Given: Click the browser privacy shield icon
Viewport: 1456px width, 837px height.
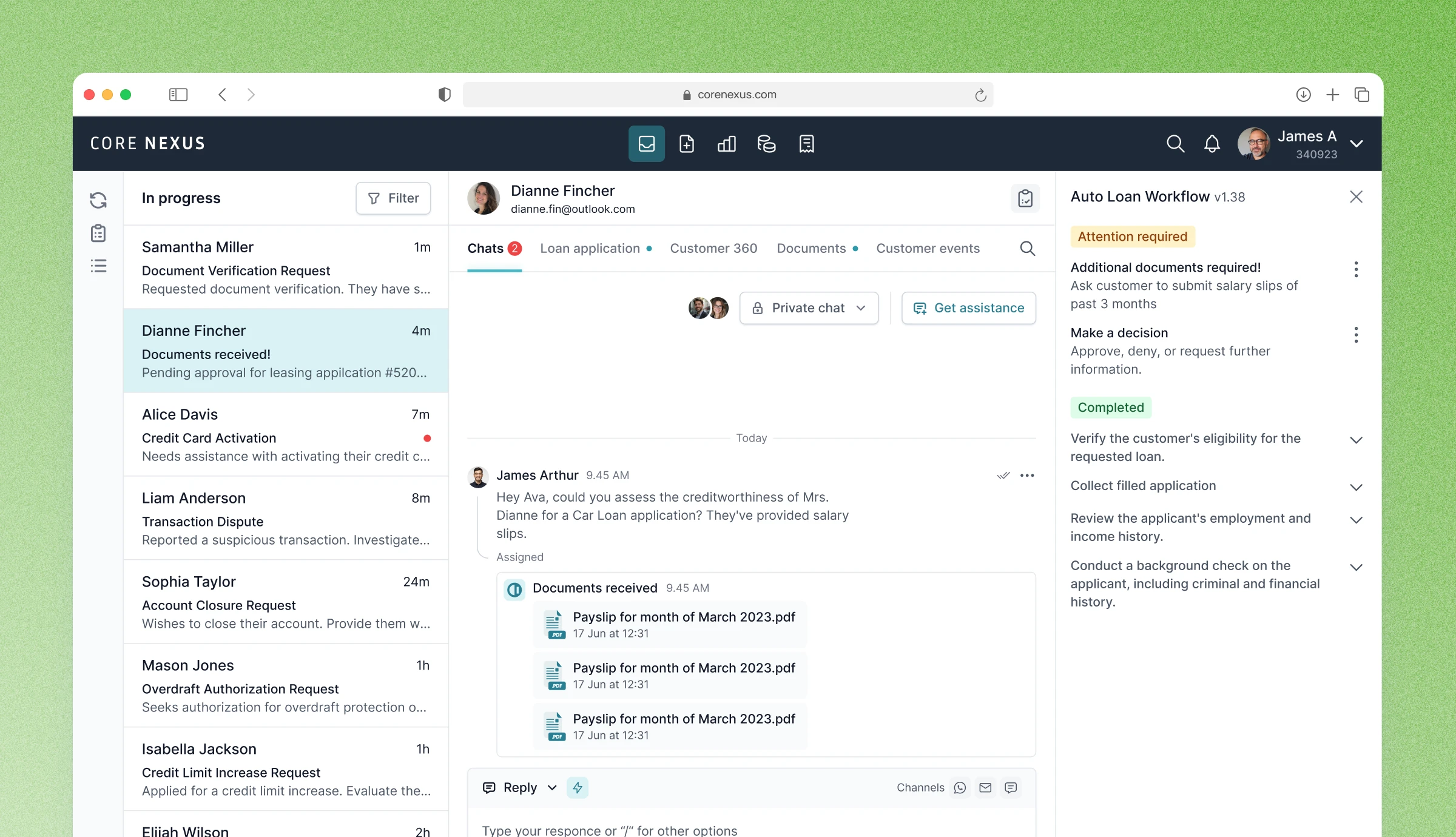Looking at the screenshot, I should tap(444, 95).
